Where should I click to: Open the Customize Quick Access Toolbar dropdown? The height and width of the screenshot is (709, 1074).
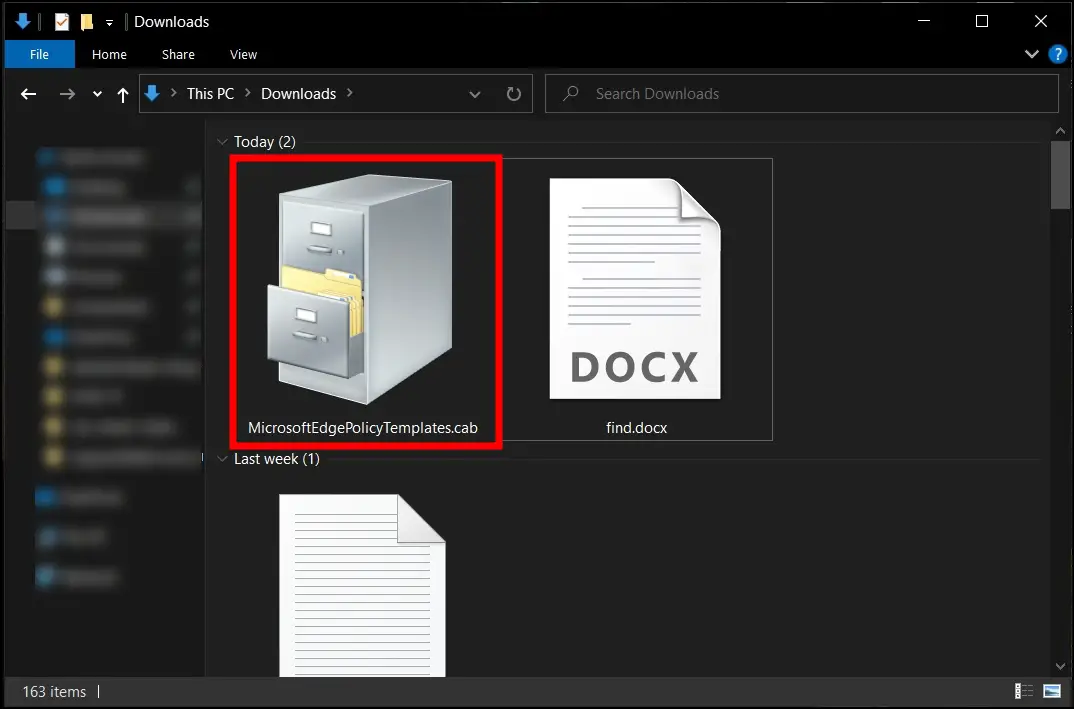tap(109, 23)
